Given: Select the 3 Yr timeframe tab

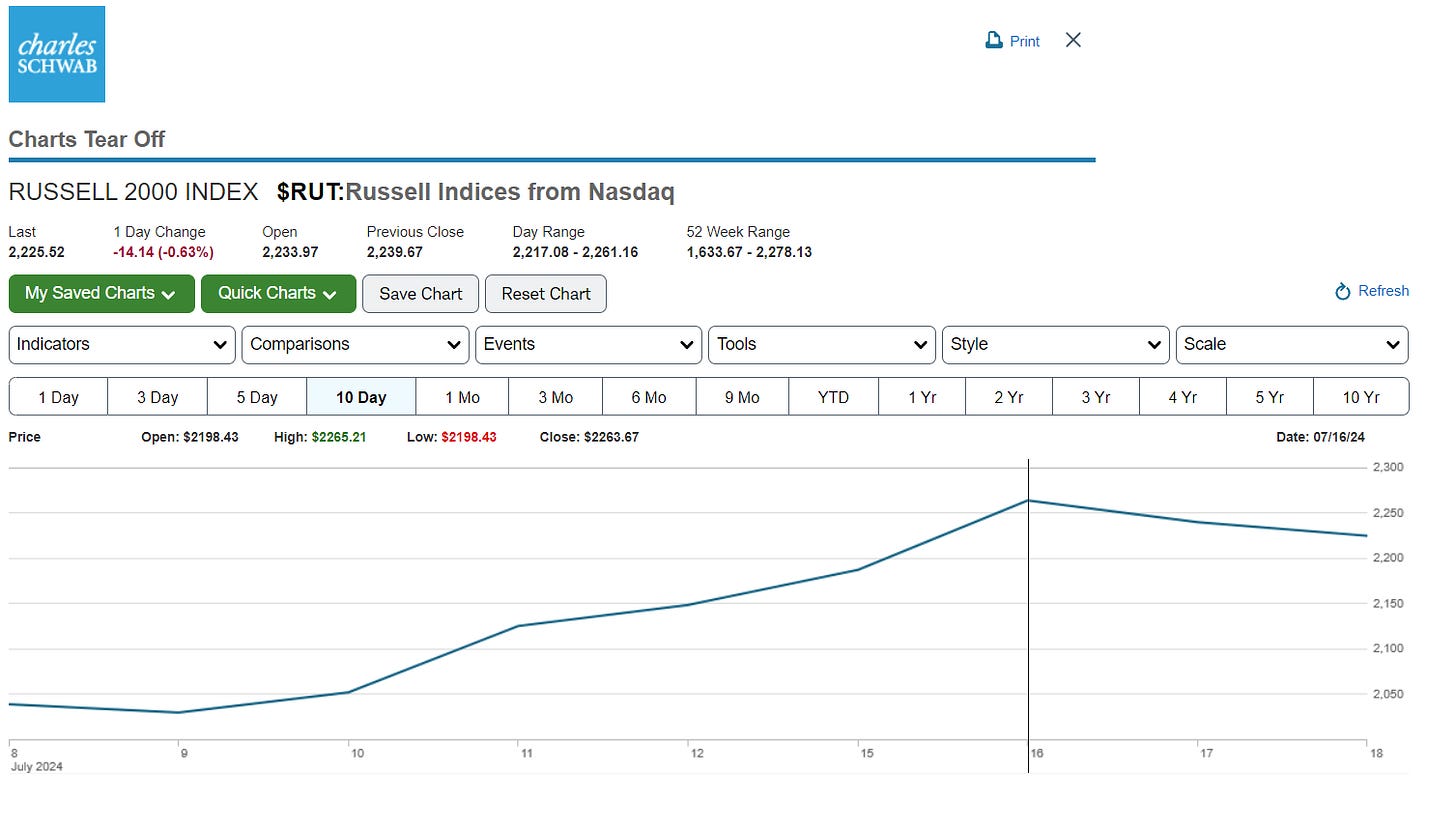Looking at the screenshot, I should [x=1096, y=397].
